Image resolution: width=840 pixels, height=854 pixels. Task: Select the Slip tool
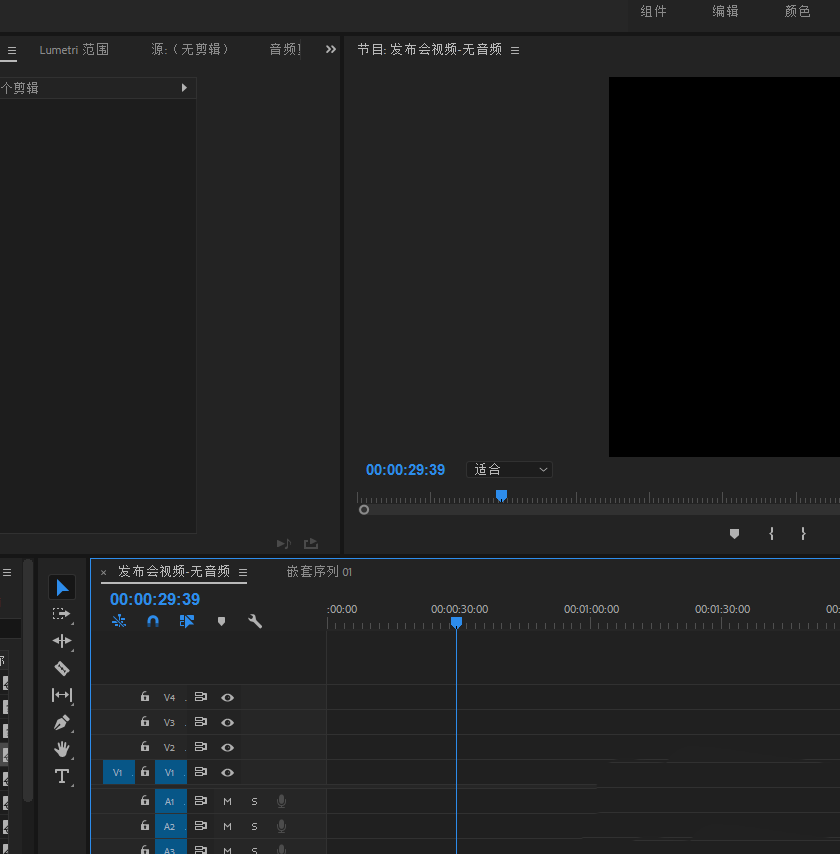coord(62,695)
